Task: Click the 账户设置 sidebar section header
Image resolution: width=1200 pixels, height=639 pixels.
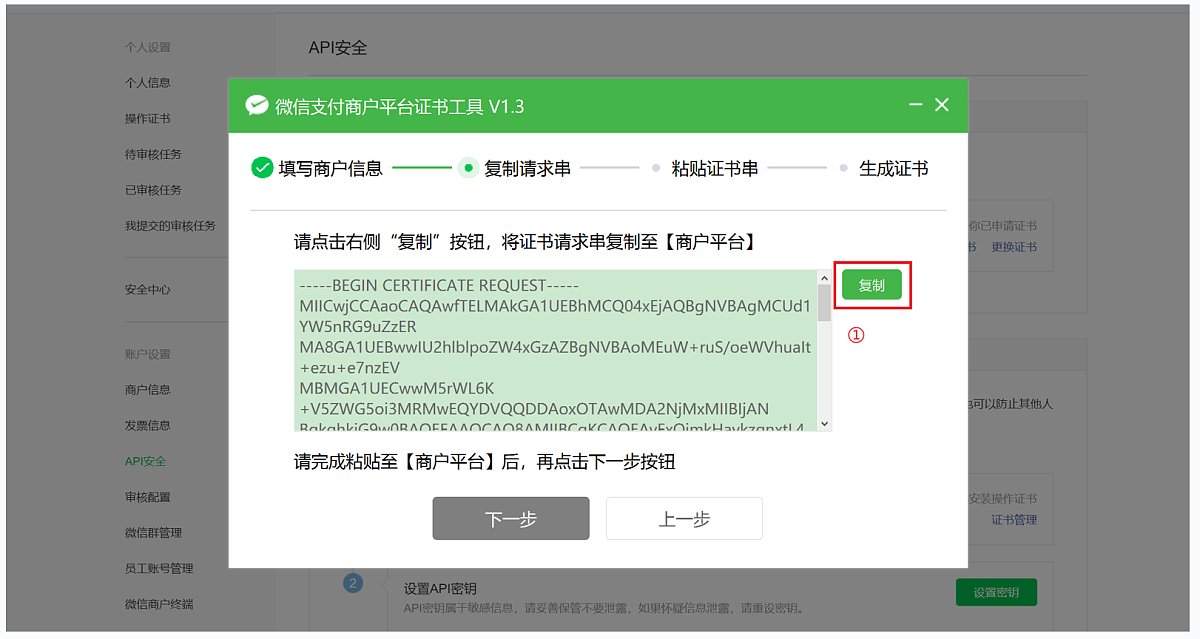Action: [x=148, y=354]
